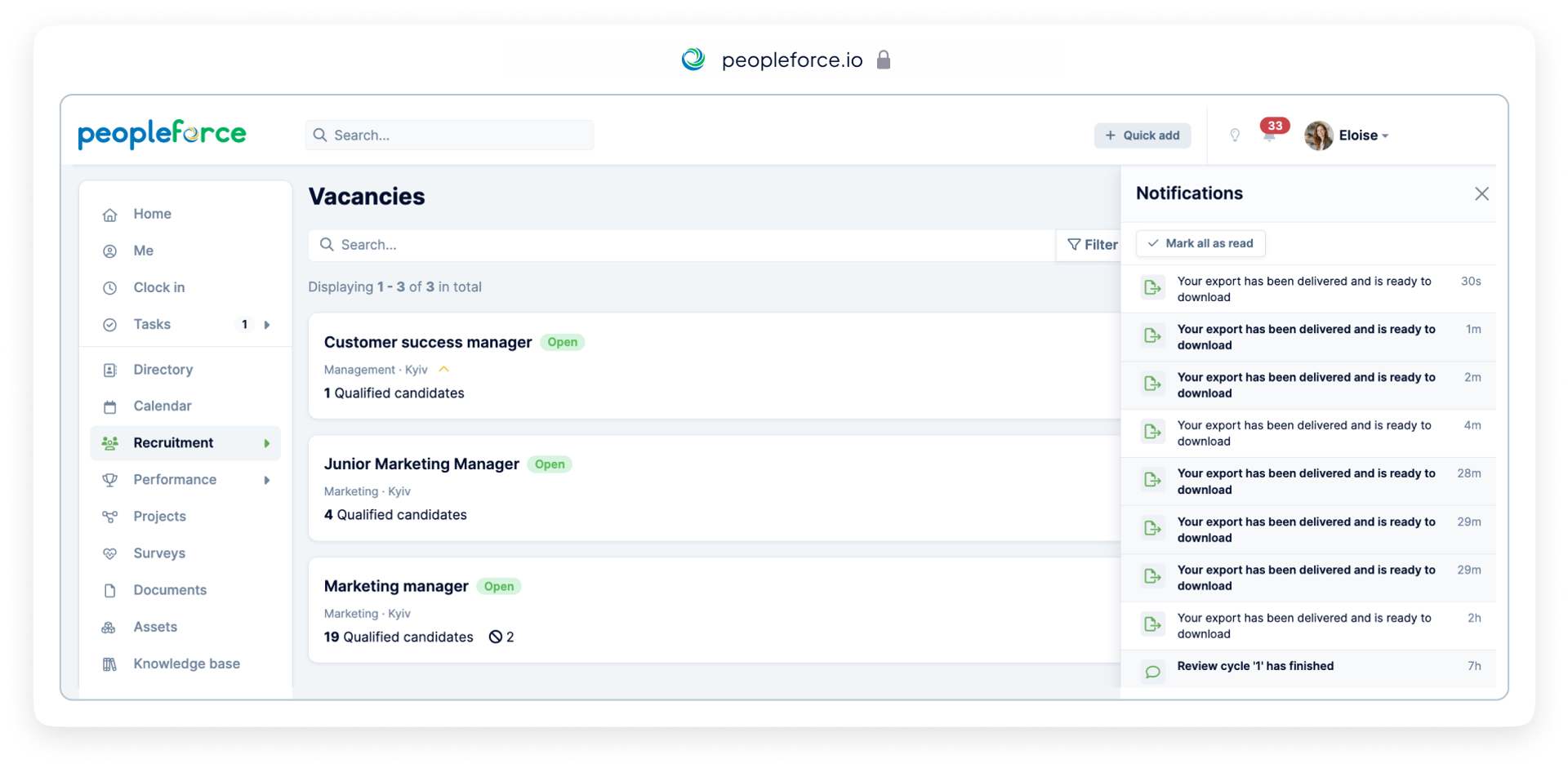Open the Eloise user dropdown
1568x768 pixels.
pyautogui.click(x=1363, y=135)
